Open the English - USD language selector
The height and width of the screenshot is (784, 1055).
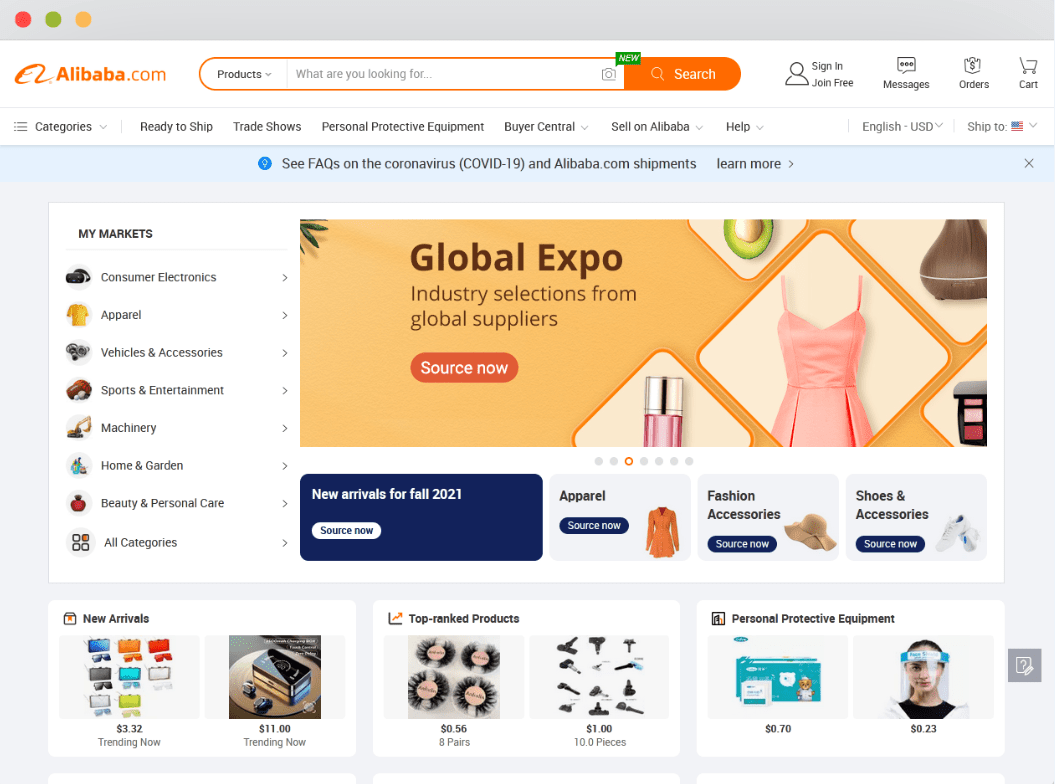tap(902, 127)
